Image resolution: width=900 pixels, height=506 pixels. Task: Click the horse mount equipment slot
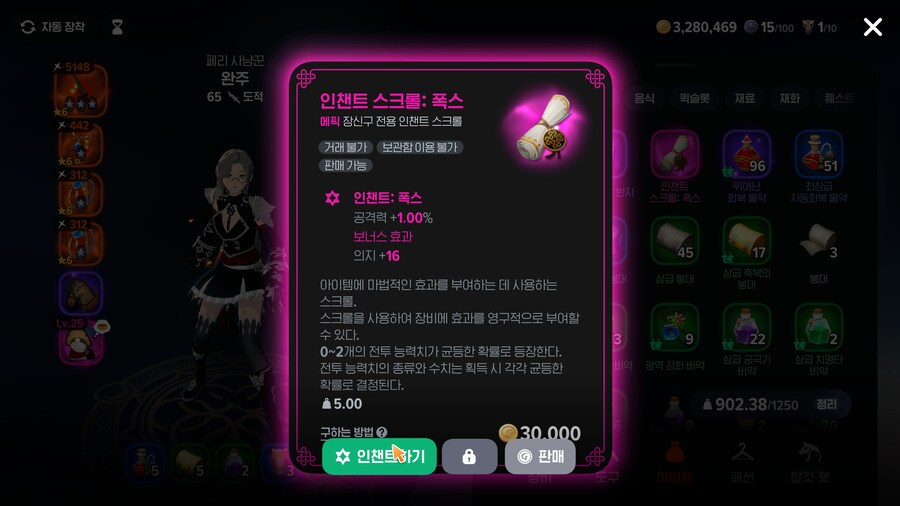point(81,293)
